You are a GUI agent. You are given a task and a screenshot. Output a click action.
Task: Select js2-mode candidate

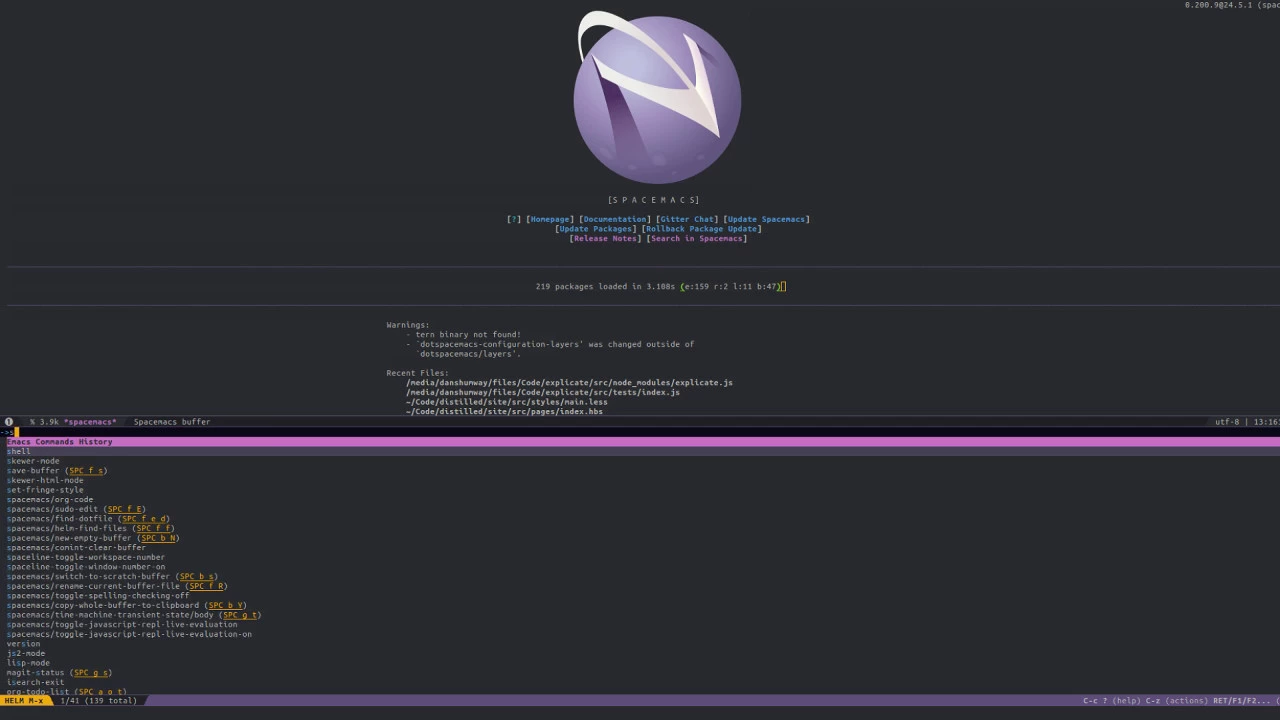coord(26,653)
